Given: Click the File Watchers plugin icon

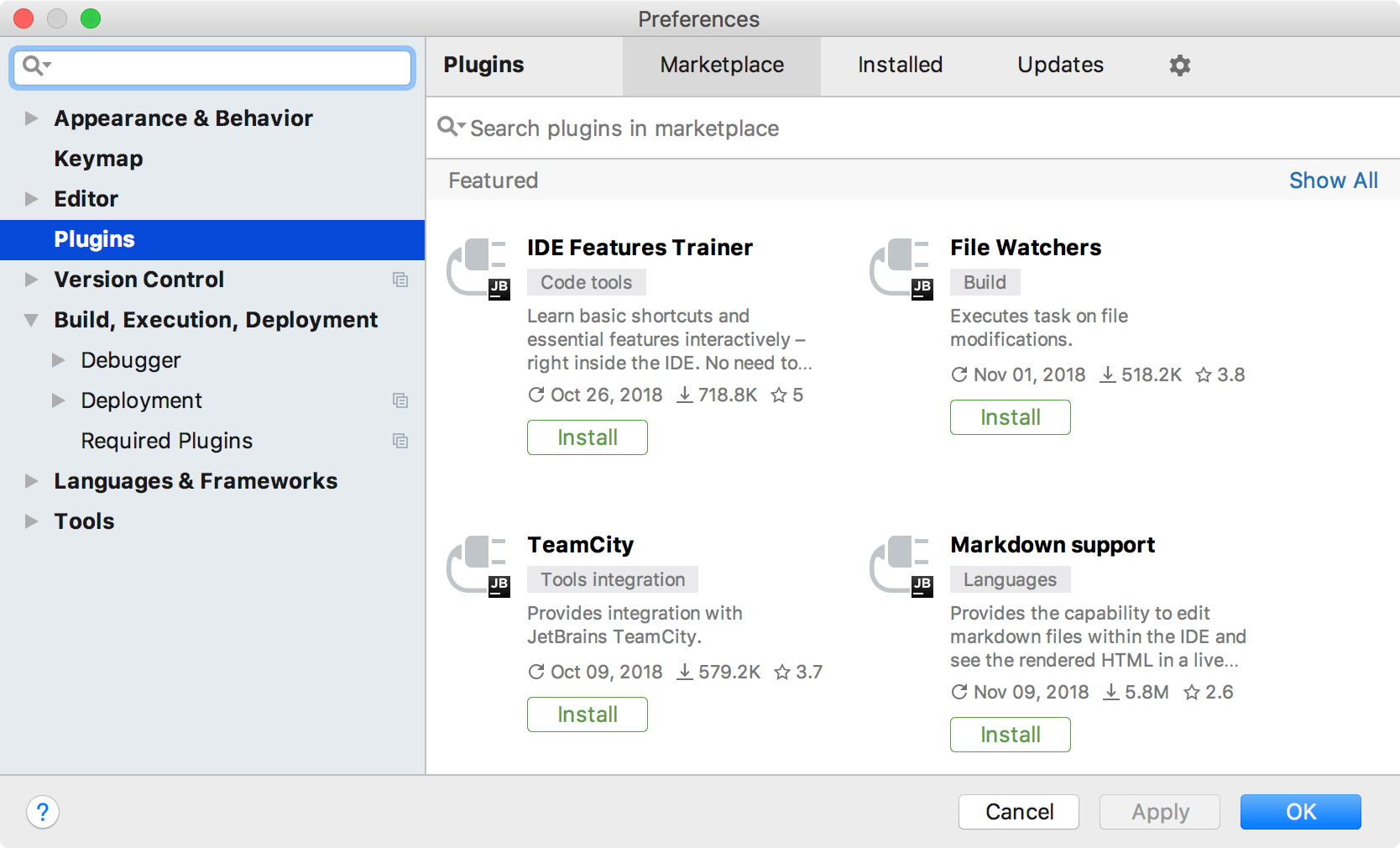Looking at the screenshot, I should [901, 269].
